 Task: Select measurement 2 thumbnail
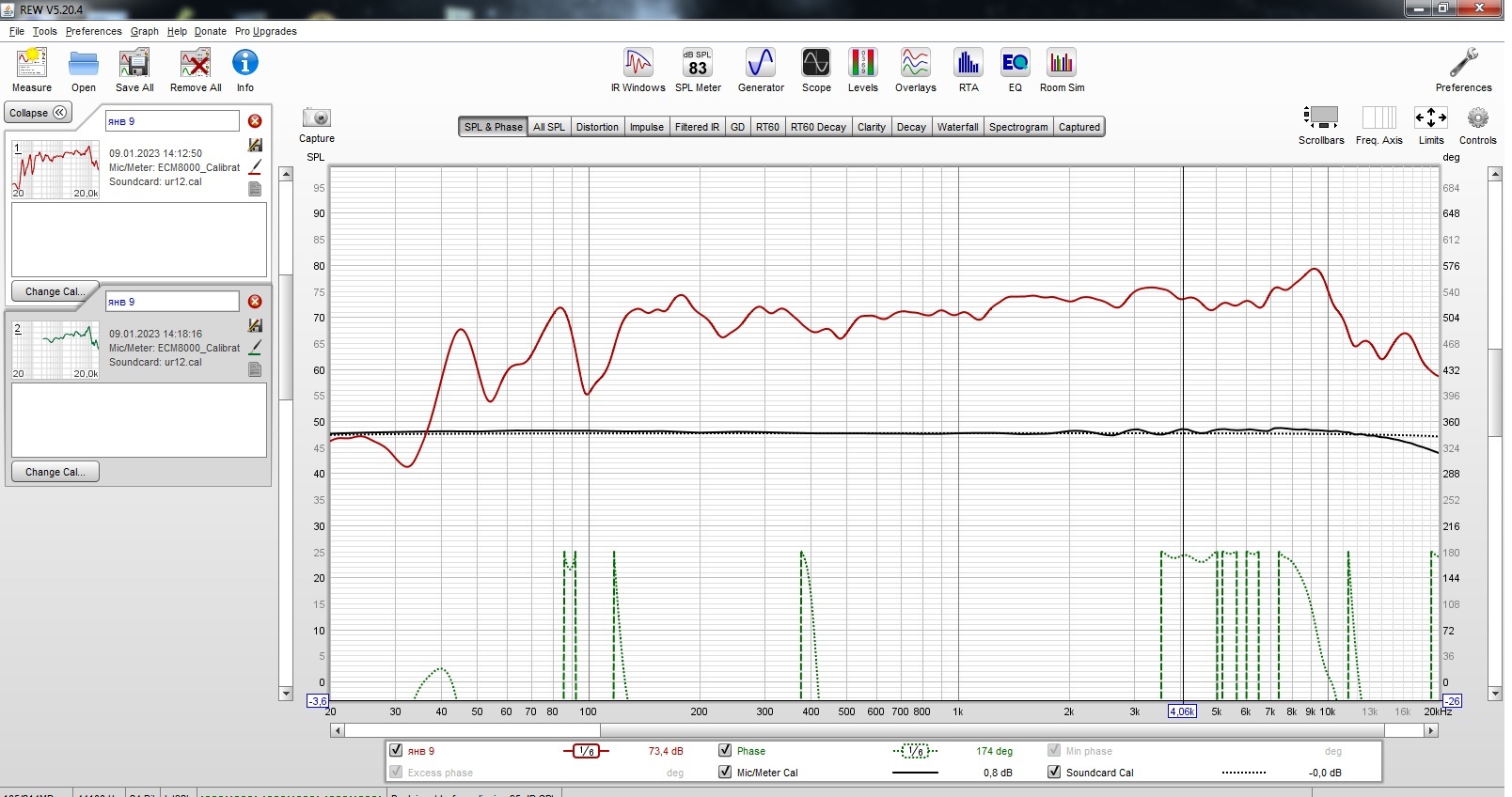[55, 350]
